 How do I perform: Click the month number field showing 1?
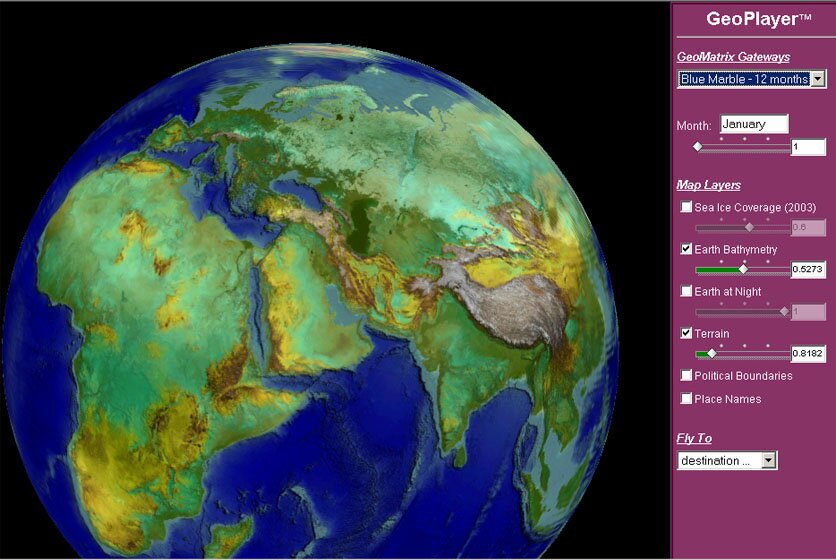tap(808, 147)
